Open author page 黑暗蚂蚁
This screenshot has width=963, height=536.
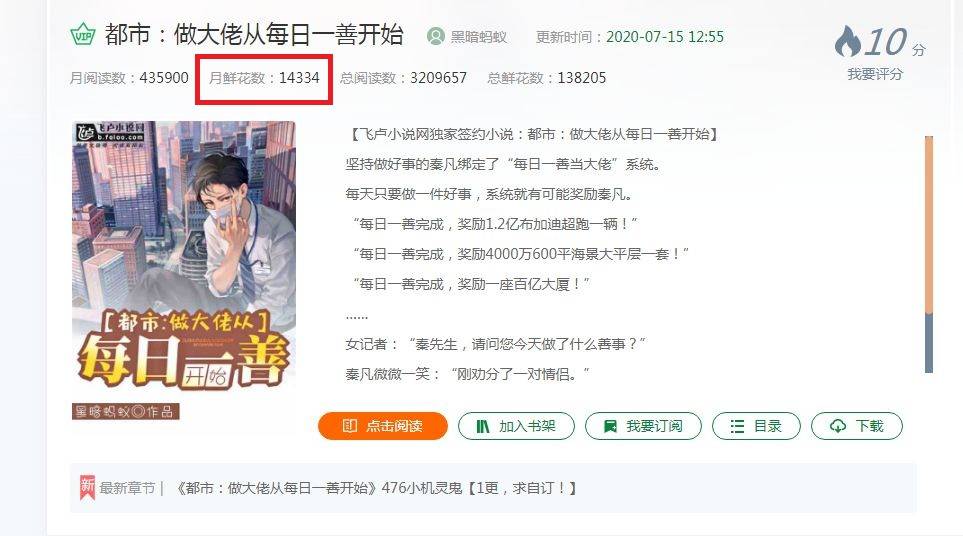[478, 37]
